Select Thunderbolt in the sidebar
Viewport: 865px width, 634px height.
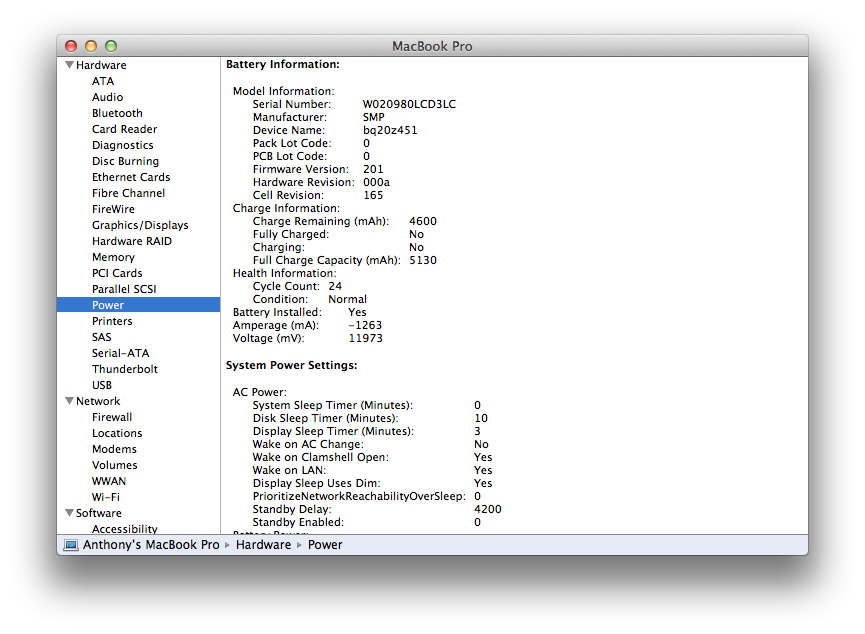125,369
